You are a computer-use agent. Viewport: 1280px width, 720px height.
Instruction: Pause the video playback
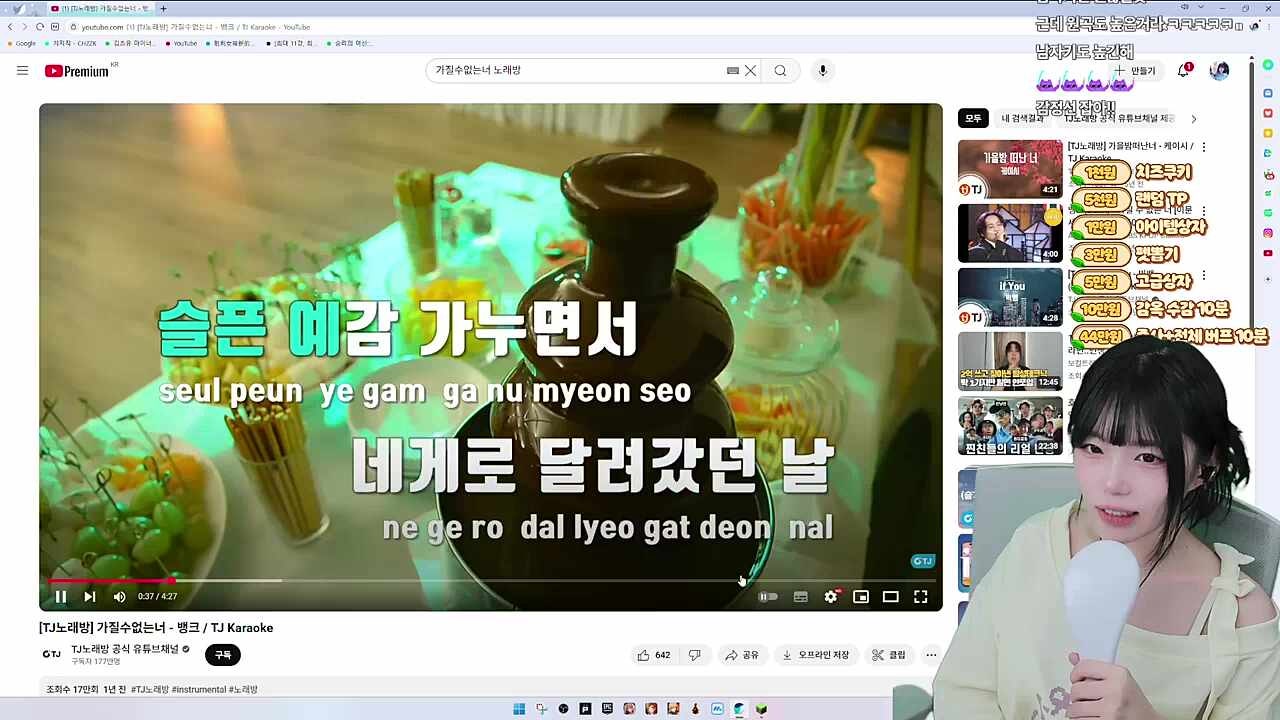60,596
